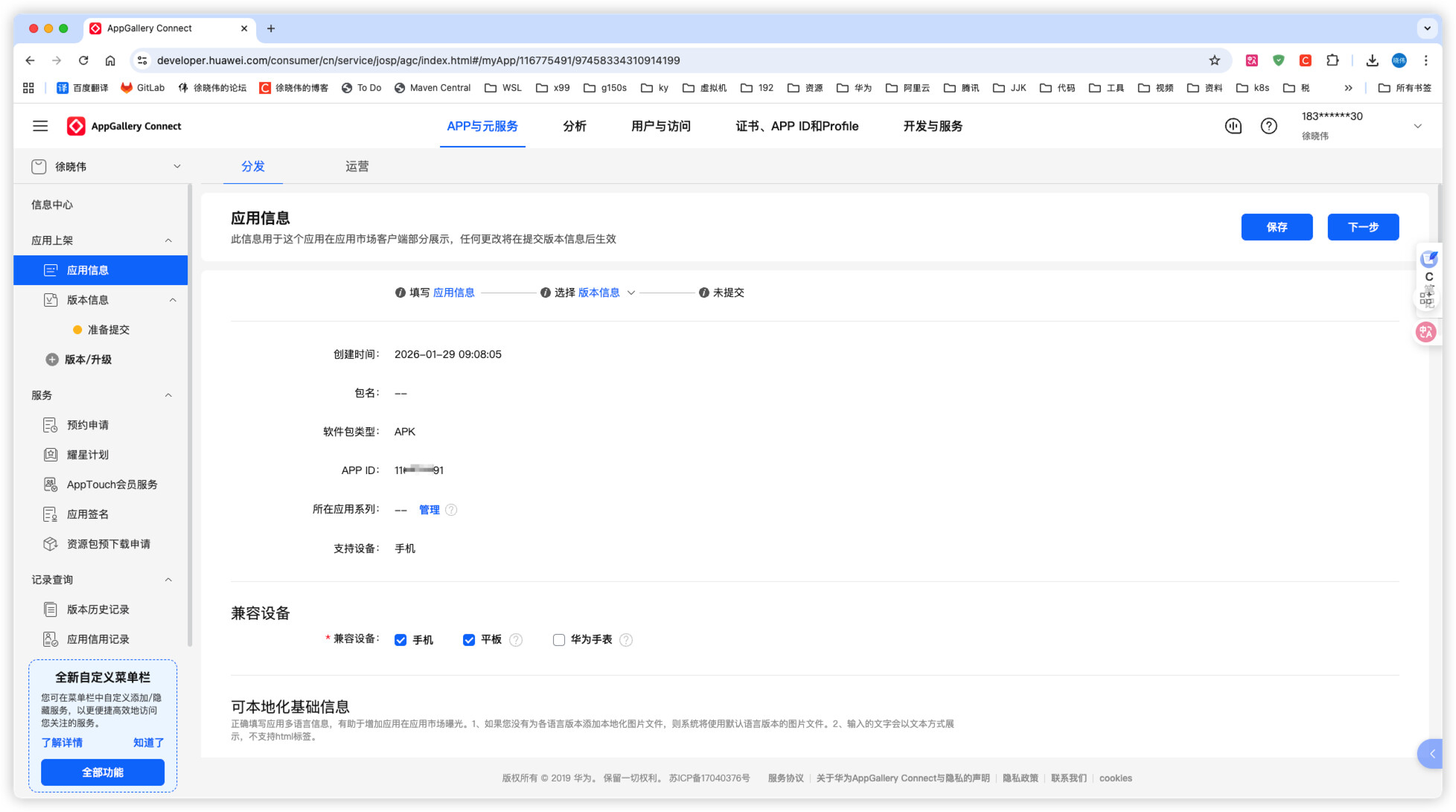Open the 版本信息 step dropdown arrow
The height and width of the screenshot is (812, 1456).
631,293
